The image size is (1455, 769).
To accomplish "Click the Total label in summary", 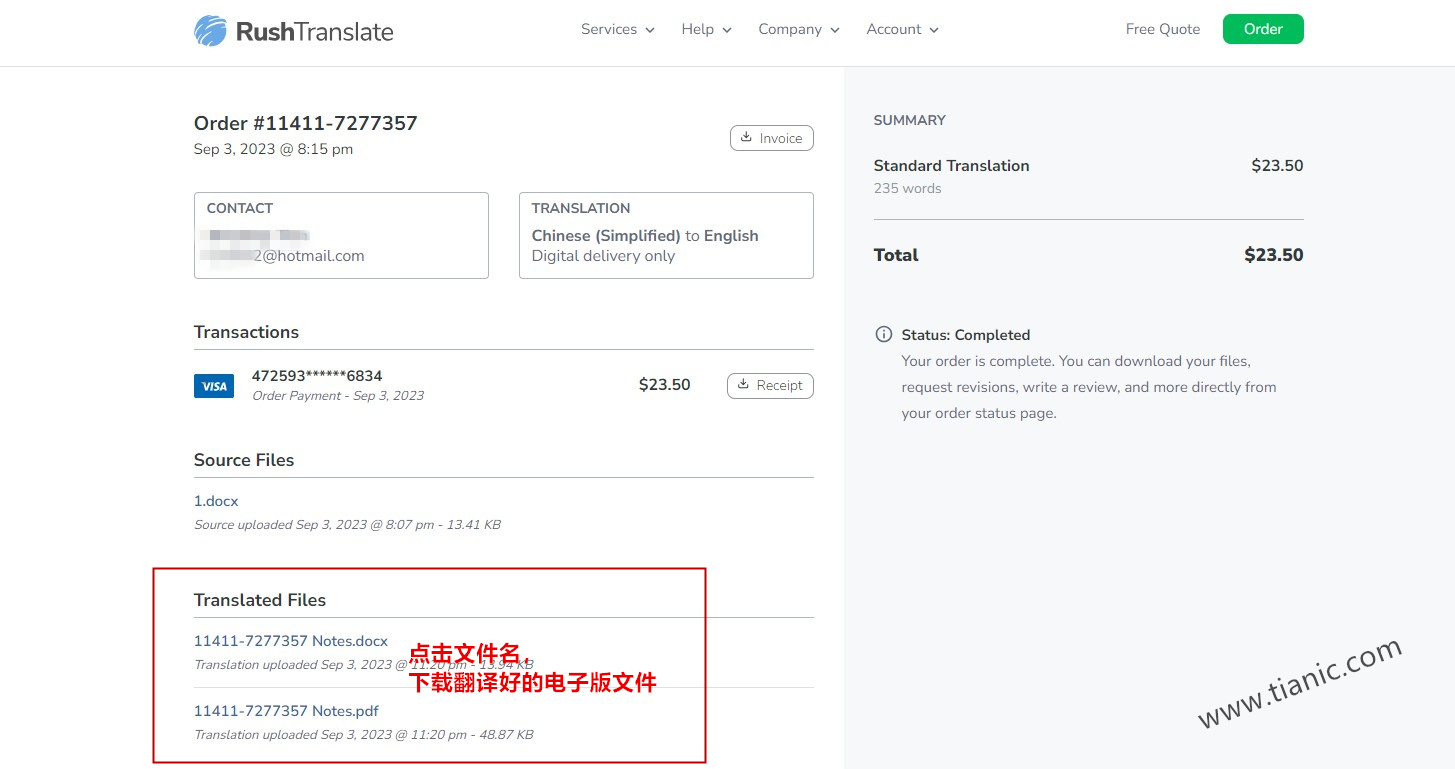I will 896,255.
